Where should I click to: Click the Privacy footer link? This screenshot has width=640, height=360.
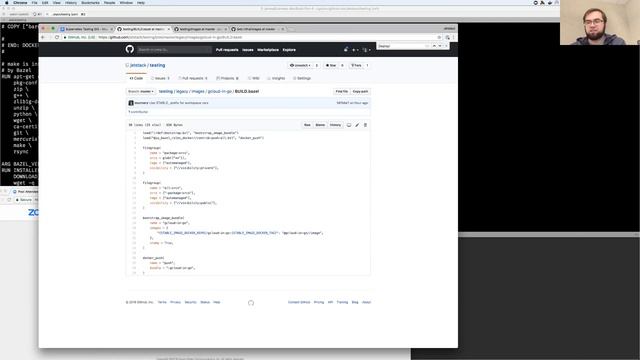click(x=176, y=302)
